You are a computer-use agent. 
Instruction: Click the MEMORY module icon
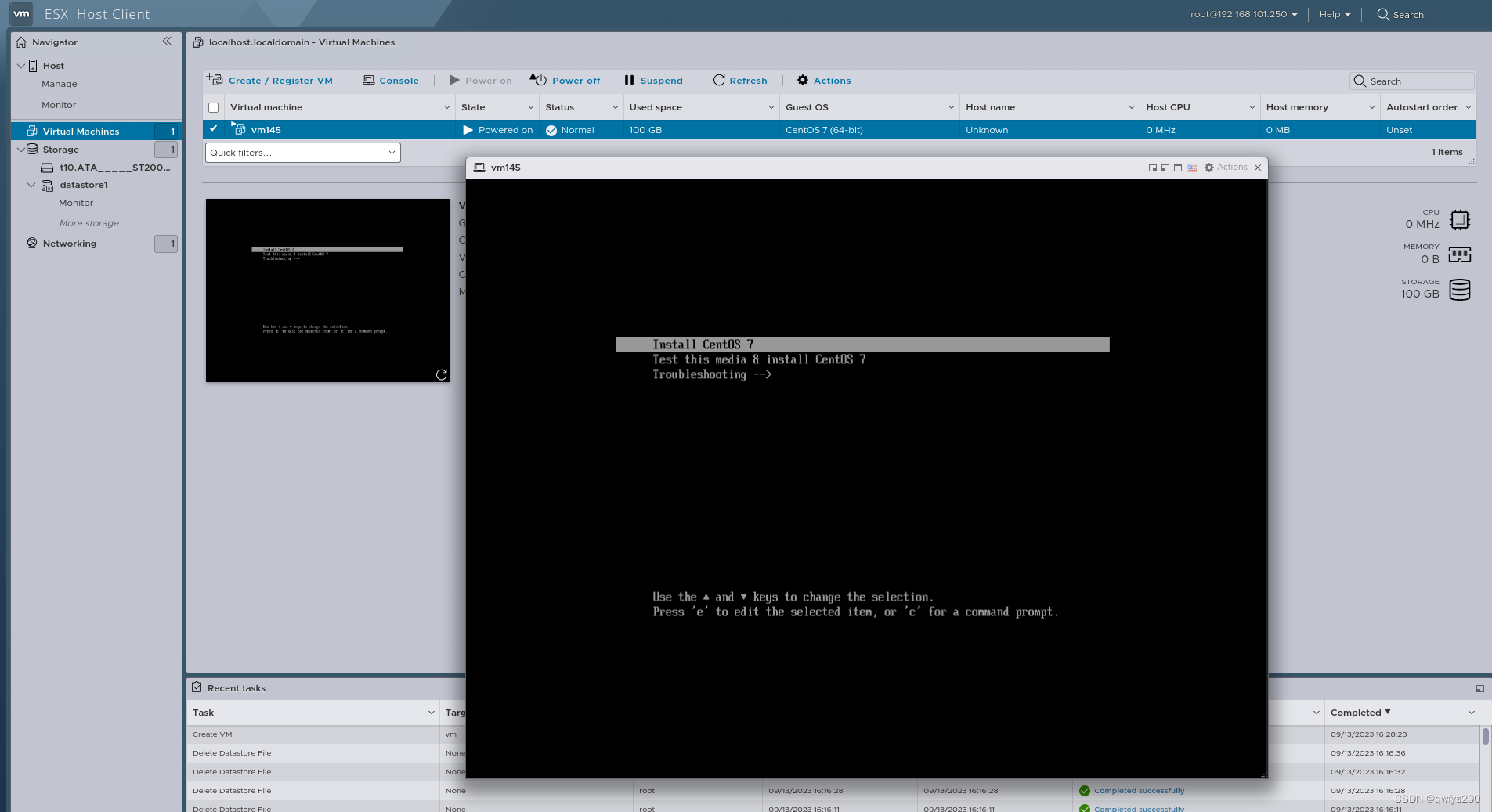1460,254
